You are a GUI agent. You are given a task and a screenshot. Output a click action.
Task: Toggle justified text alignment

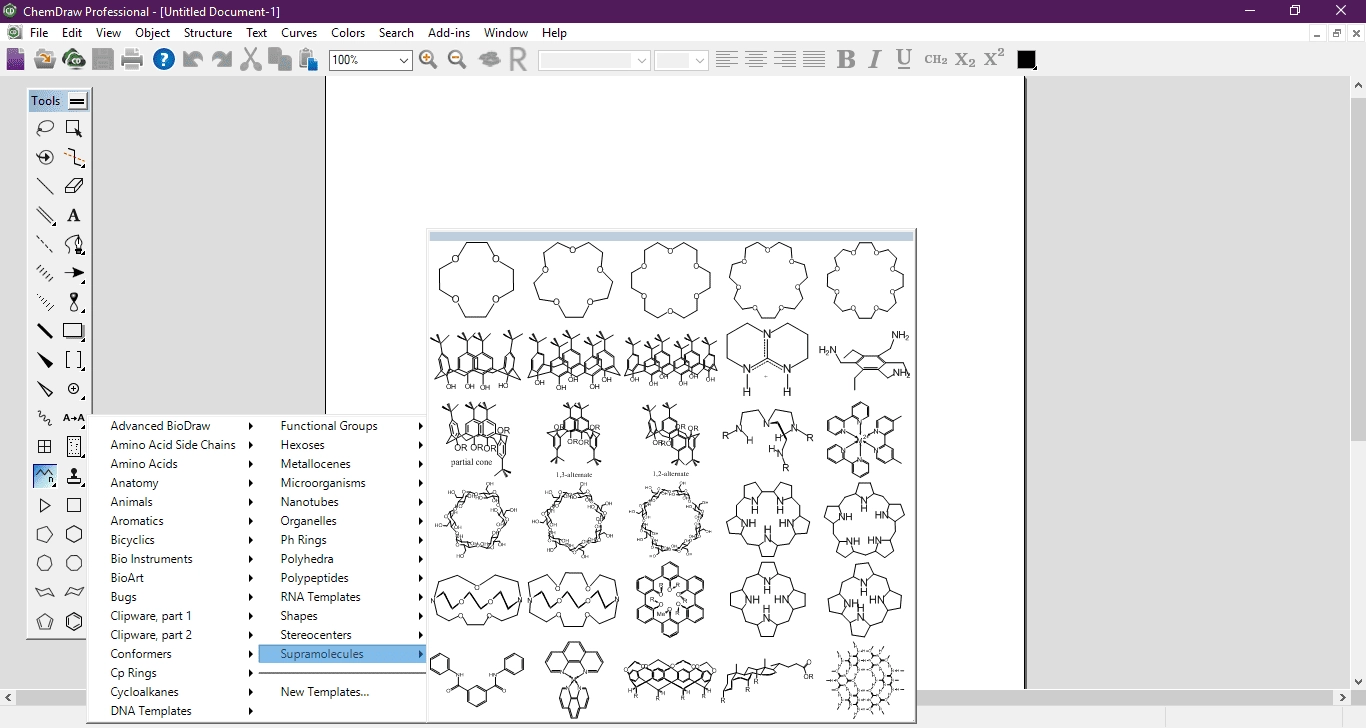[815, 60]
